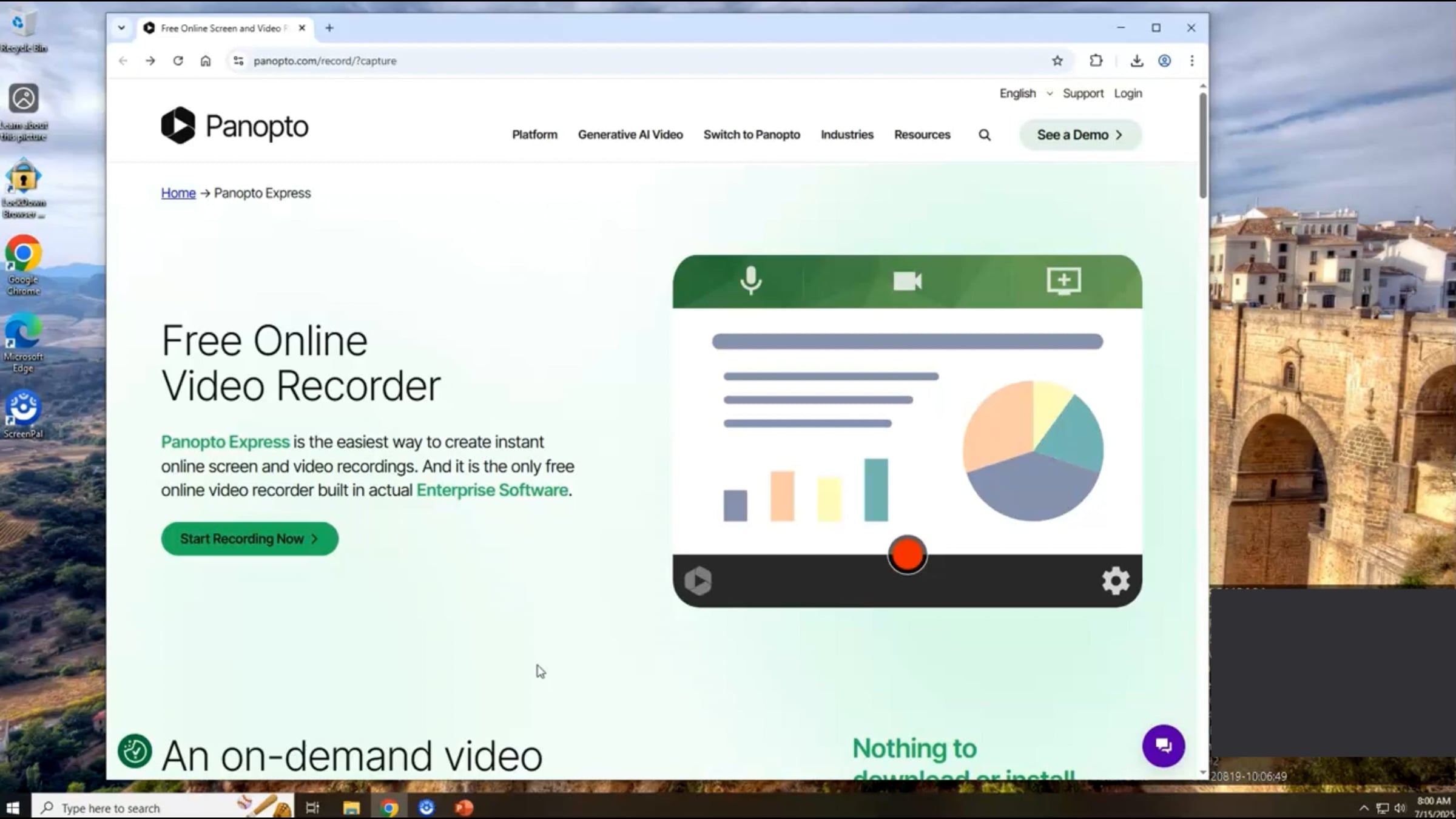Click the Panopto logo in the header
Viewport: 1456px width, 819px height.
235,126
